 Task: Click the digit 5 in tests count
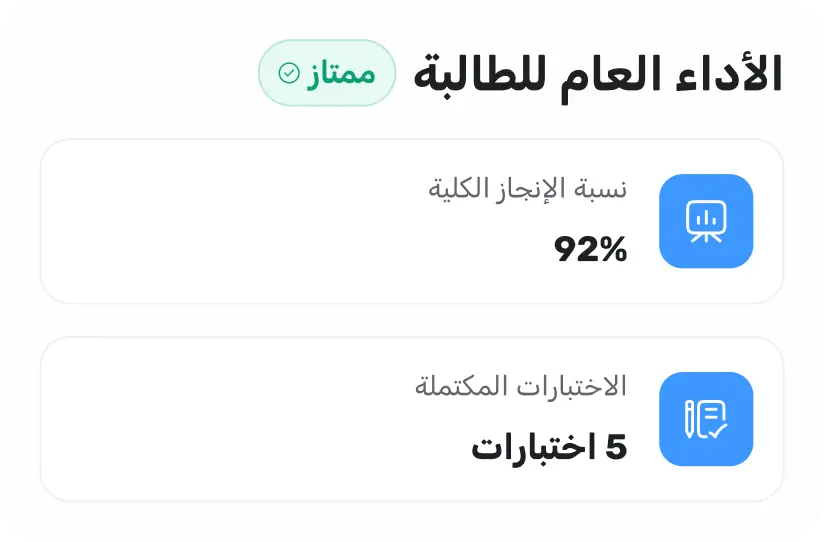coord(616,448)
